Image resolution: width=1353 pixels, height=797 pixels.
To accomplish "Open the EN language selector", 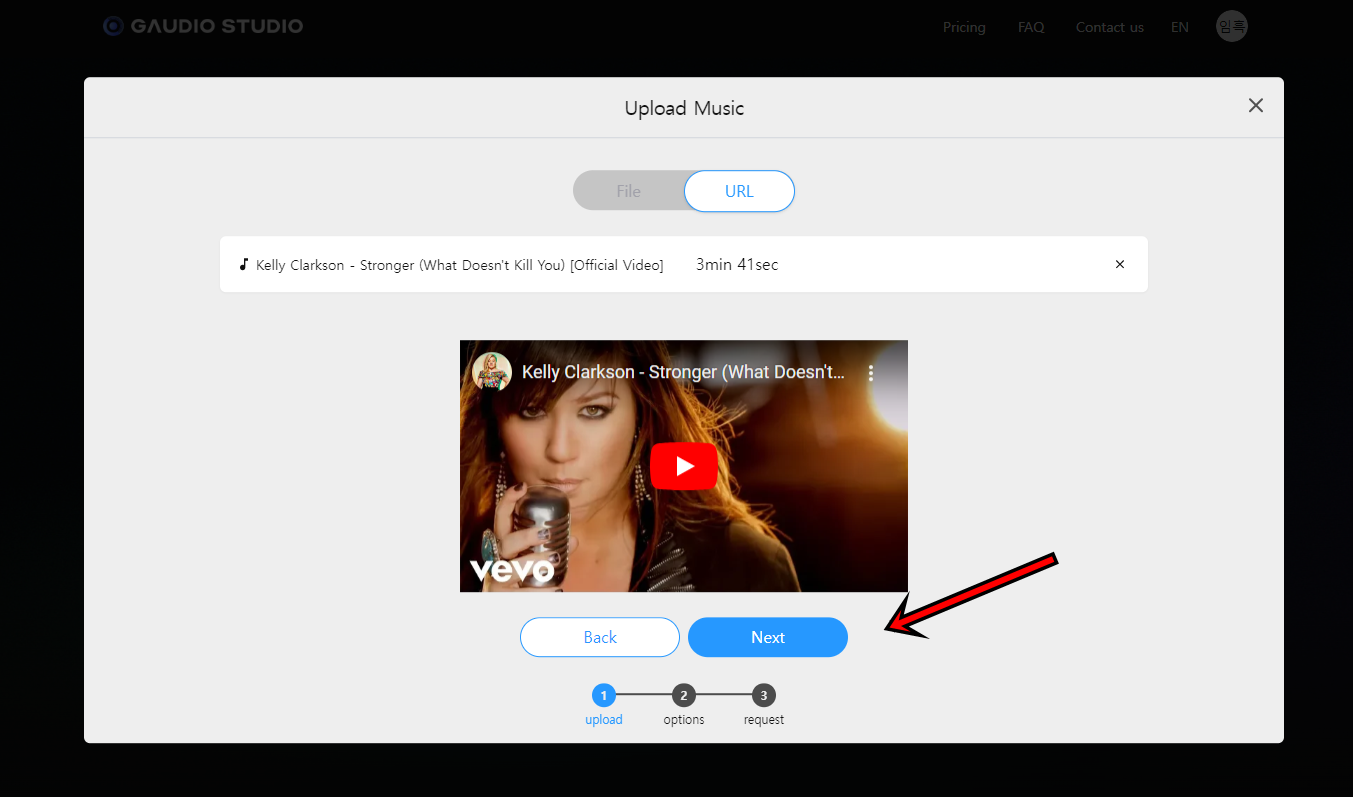I will pyautogui.click(x=1180, y=27).
